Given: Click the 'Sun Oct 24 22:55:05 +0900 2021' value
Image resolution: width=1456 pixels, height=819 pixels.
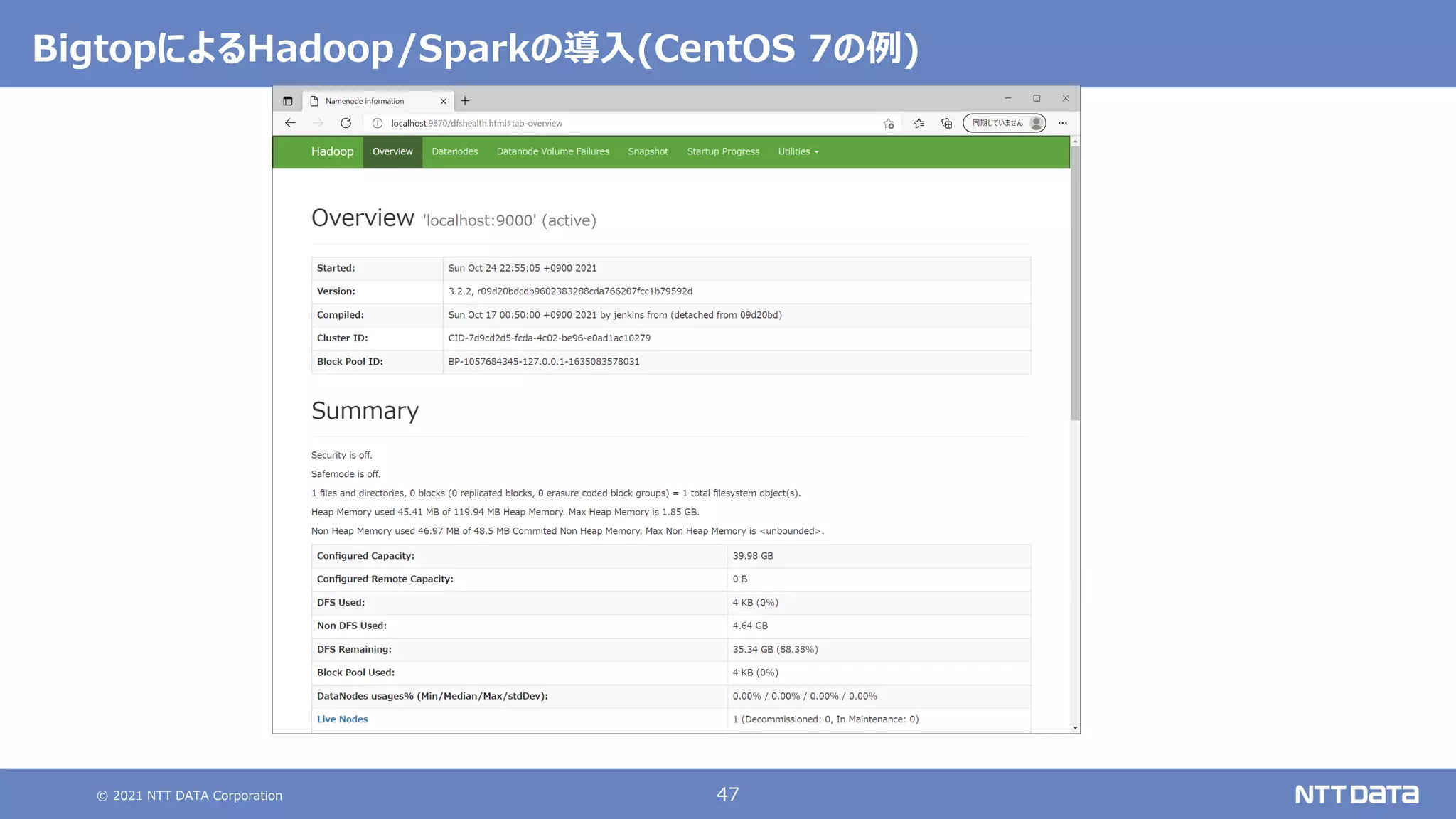Looking at the screenshot, I should click(x=523, y=268).
